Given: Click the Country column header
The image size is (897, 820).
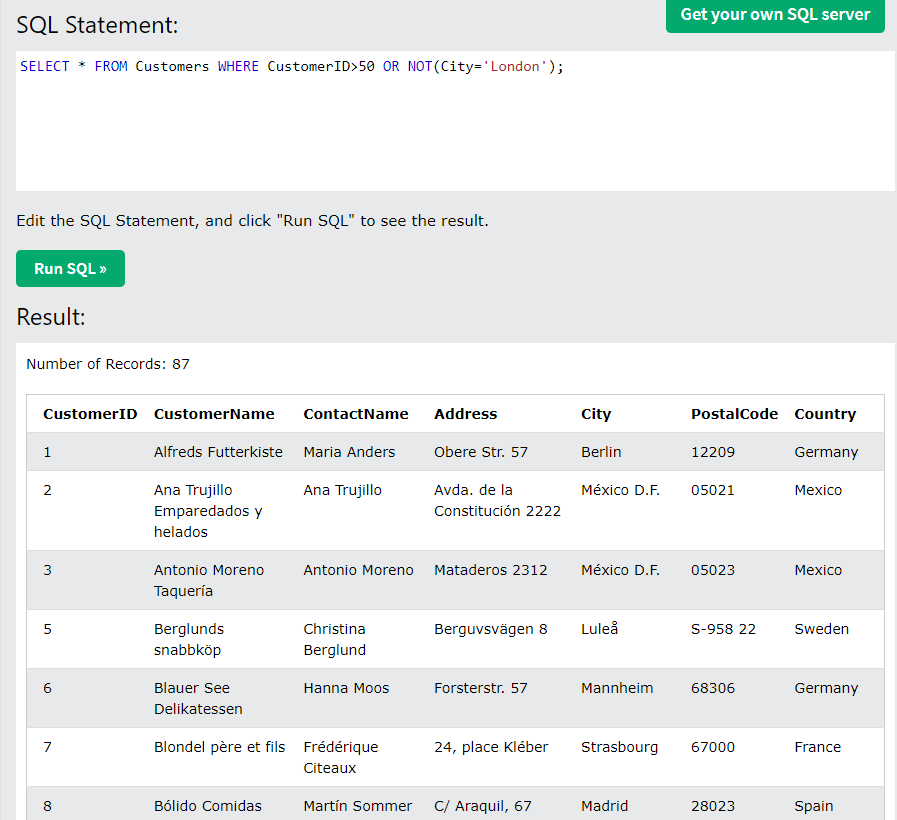Looking at the screenshot, I should click(825, 414).
